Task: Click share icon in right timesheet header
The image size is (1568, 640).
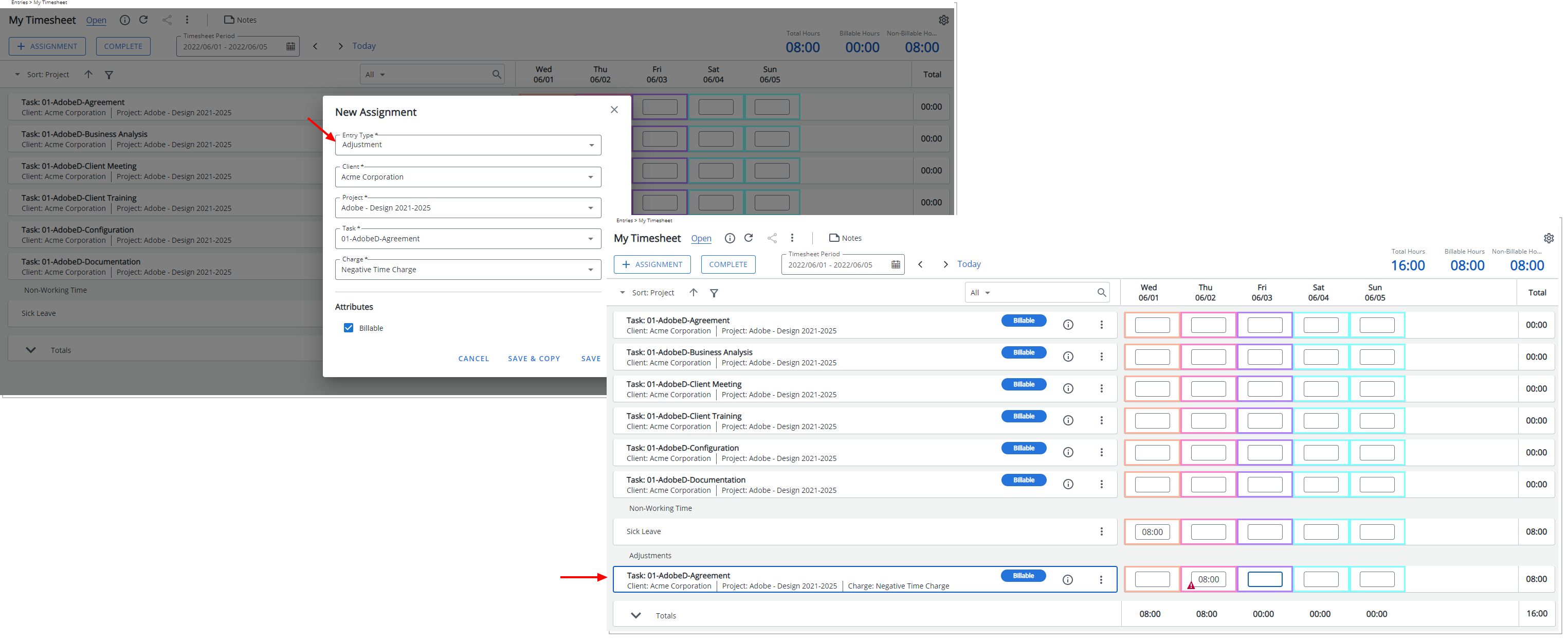Action: [772, 238]
